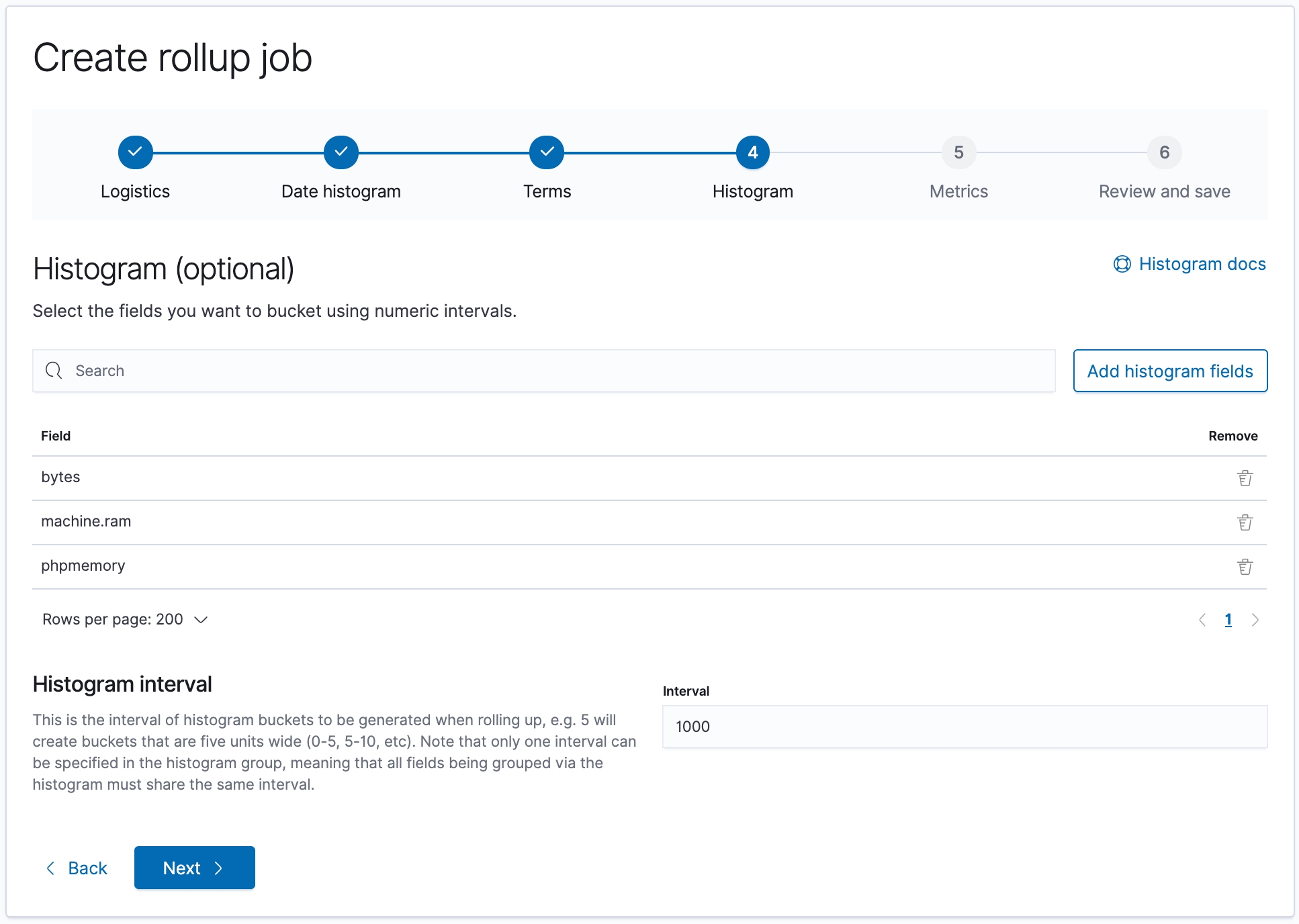The image size is (1299, 924).
Task: Delete the bytes field with trash icon
Action: click(1245, 478)
